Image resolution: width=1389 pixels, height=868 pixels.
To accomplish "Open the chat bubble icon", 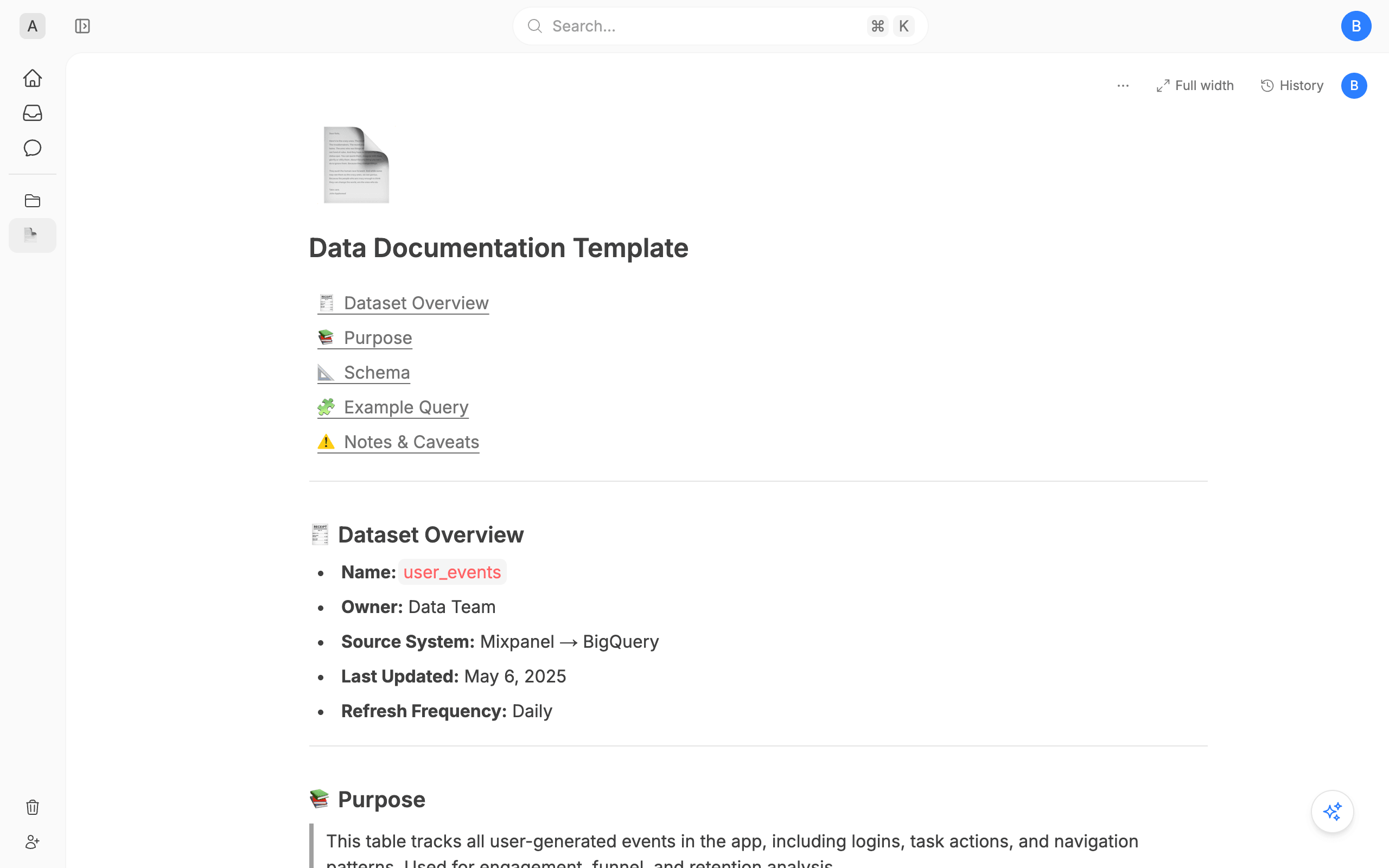I will click(33, 148).
